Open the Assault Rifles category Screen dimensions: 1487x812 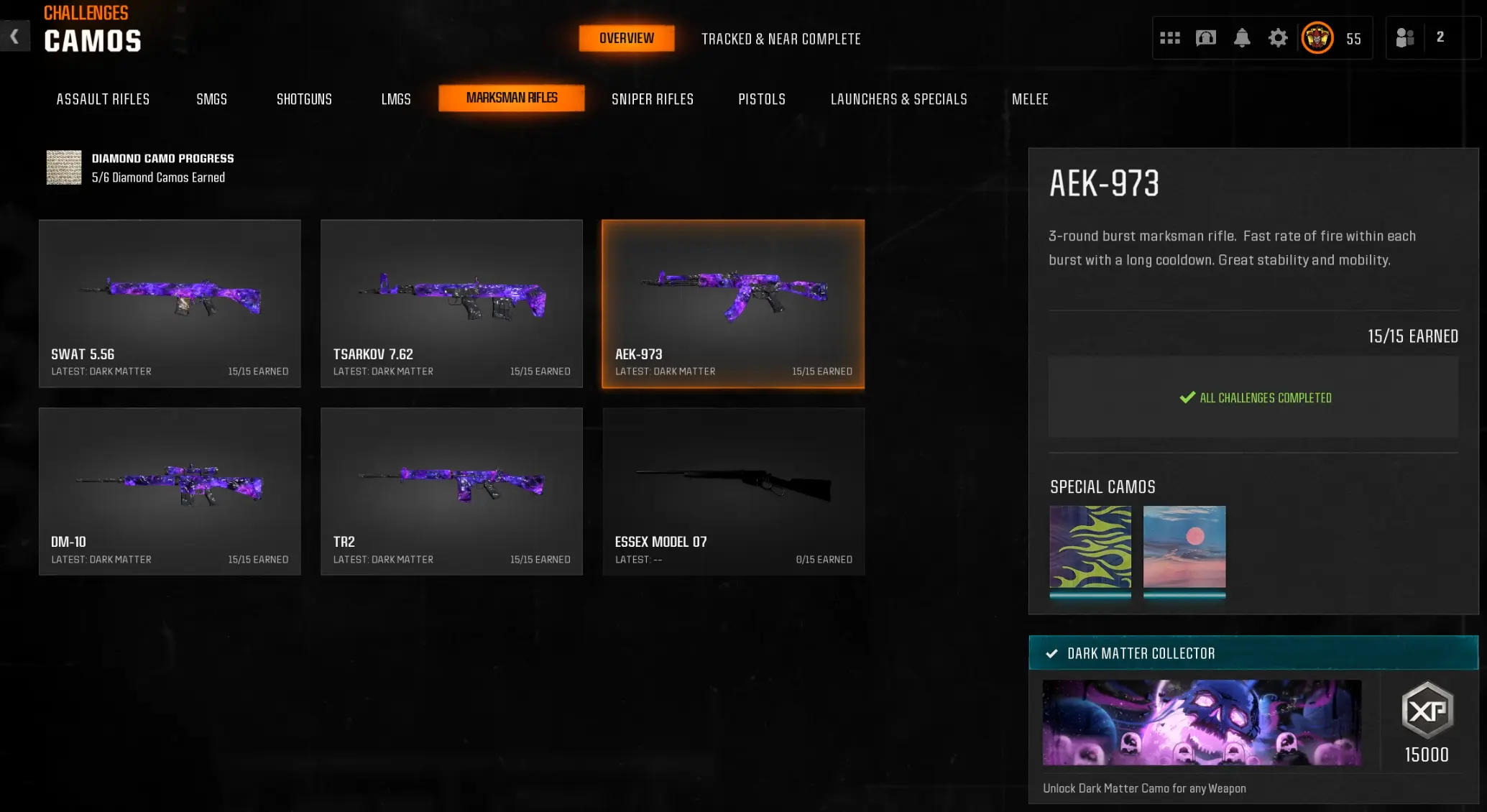point(103,99)
